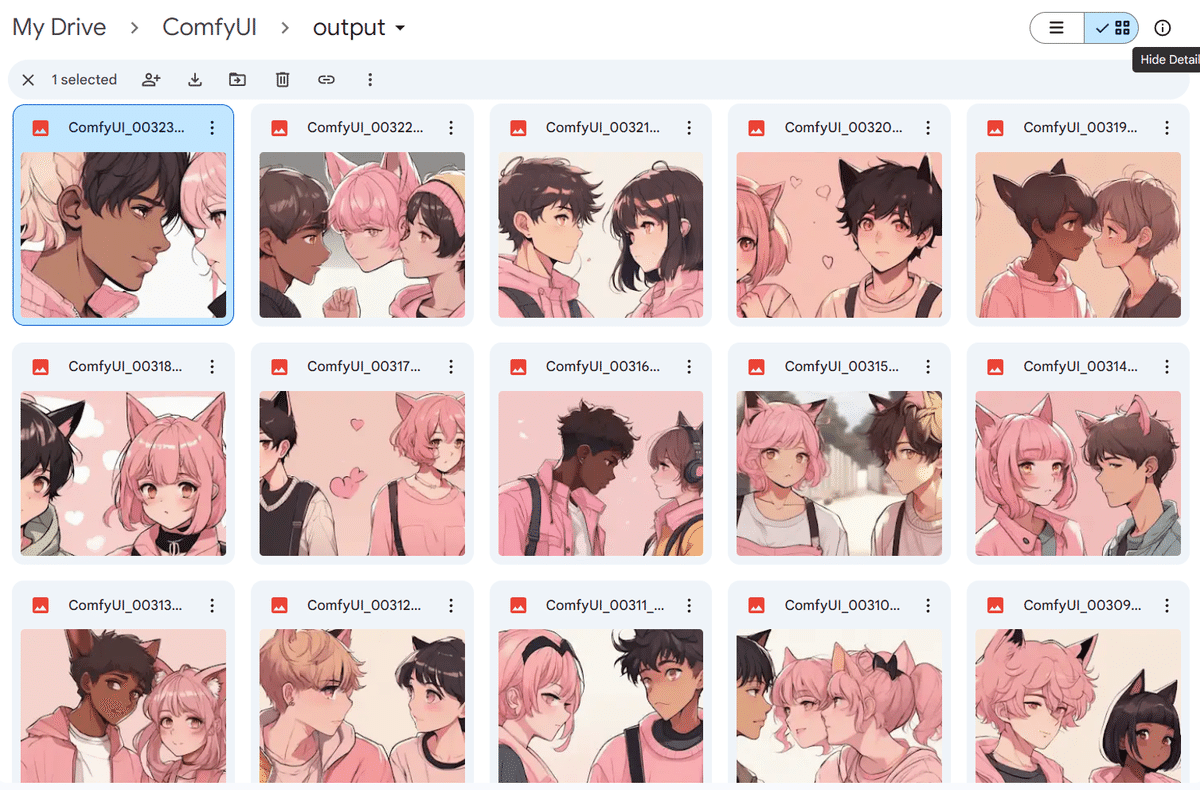Image resolution: width=1200 pixels, height=790 pixels.
Task: Click the Share (add person) icon
Action: (151, 80)
